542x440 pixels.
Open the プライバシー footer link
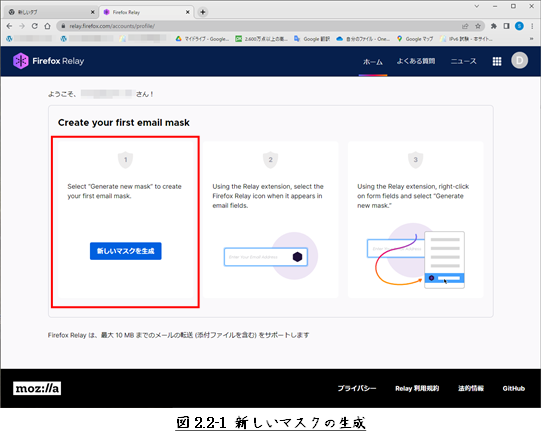pos(357,388)
